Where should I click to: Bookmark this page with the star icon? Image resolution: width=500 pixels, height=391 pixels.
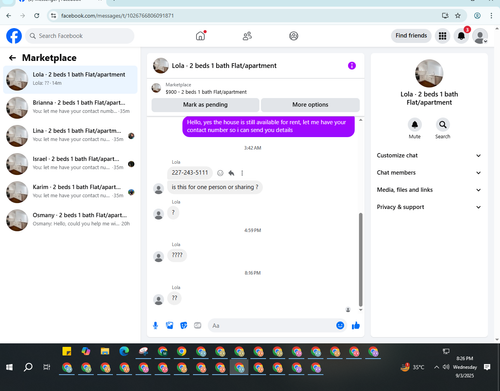(458, 16)
